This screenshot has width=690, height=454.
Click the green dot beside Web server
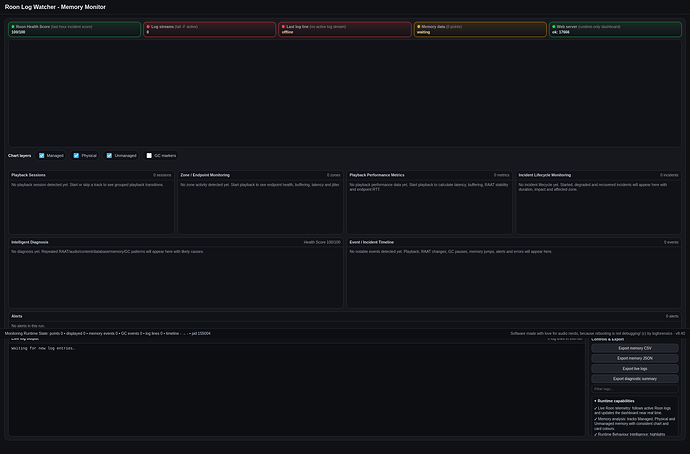(x=554, y=27)
